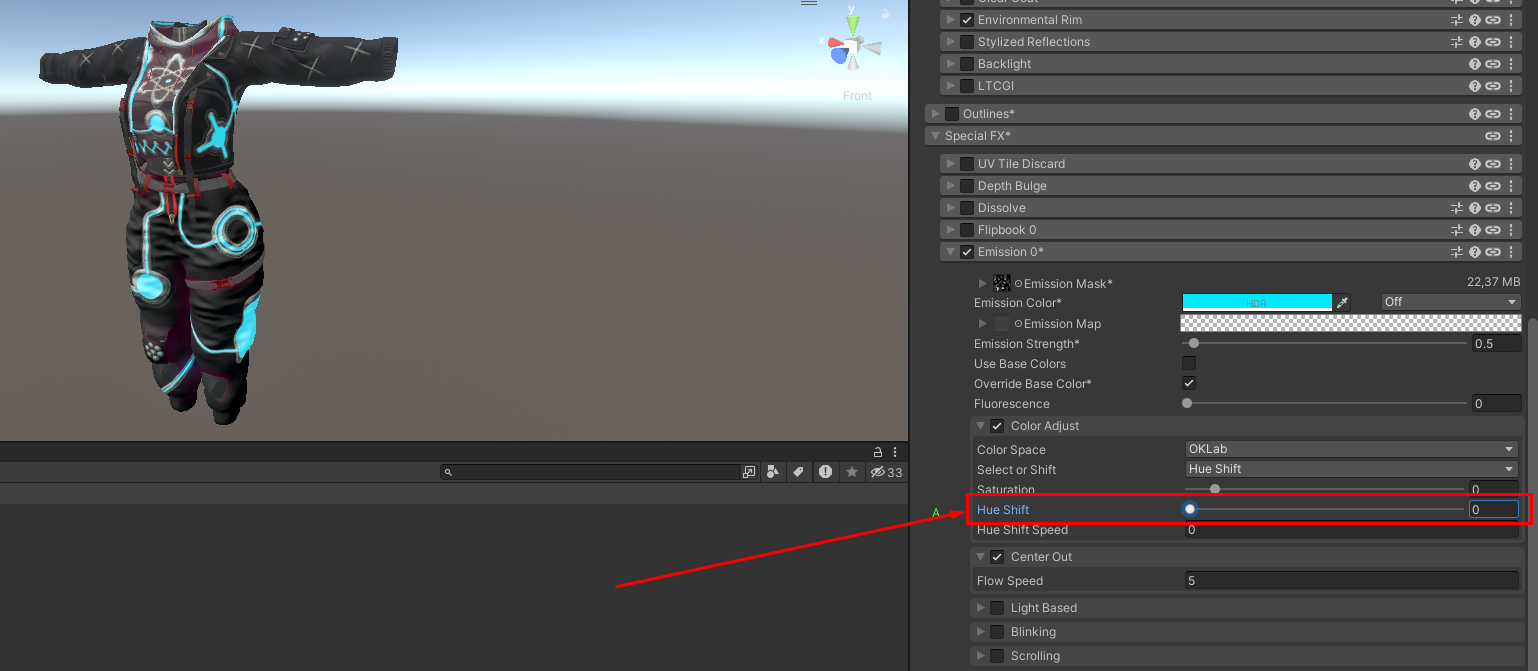Image resolution: width=1538 pixels, height=671 pixels.
Task: Click the link icon on Dissolve row
Action: pos(1493,208)
